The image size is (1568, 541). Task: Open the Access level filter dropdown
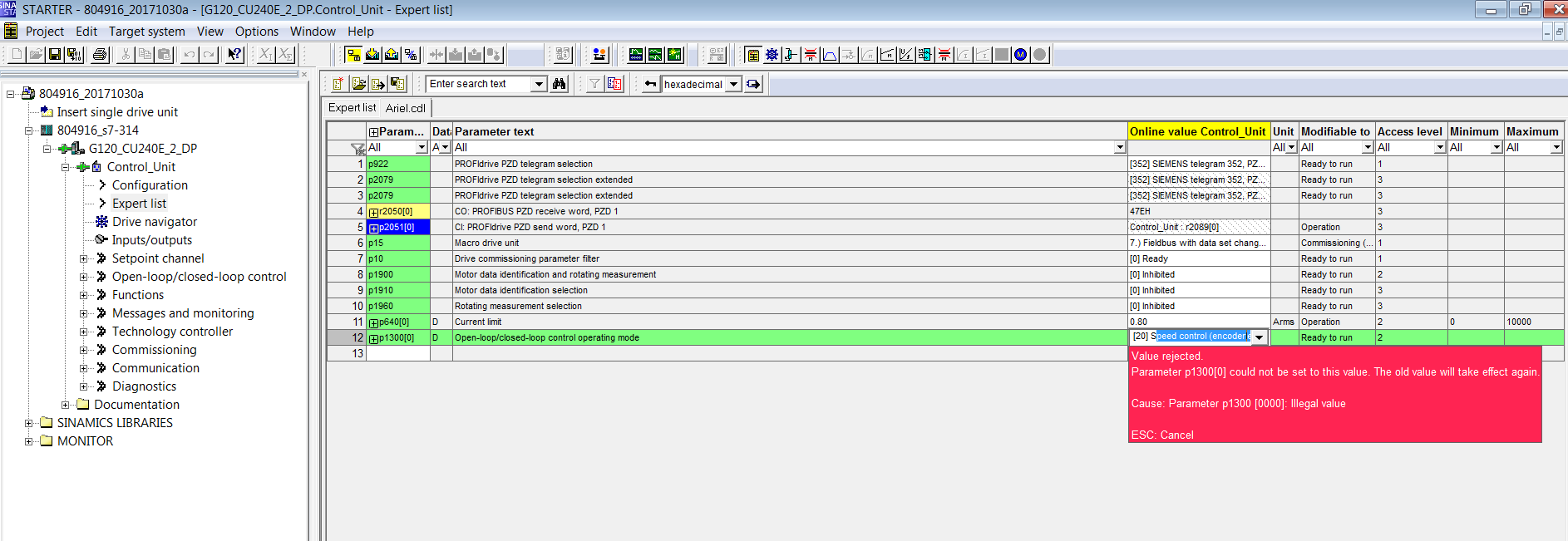coord(1440,147)
